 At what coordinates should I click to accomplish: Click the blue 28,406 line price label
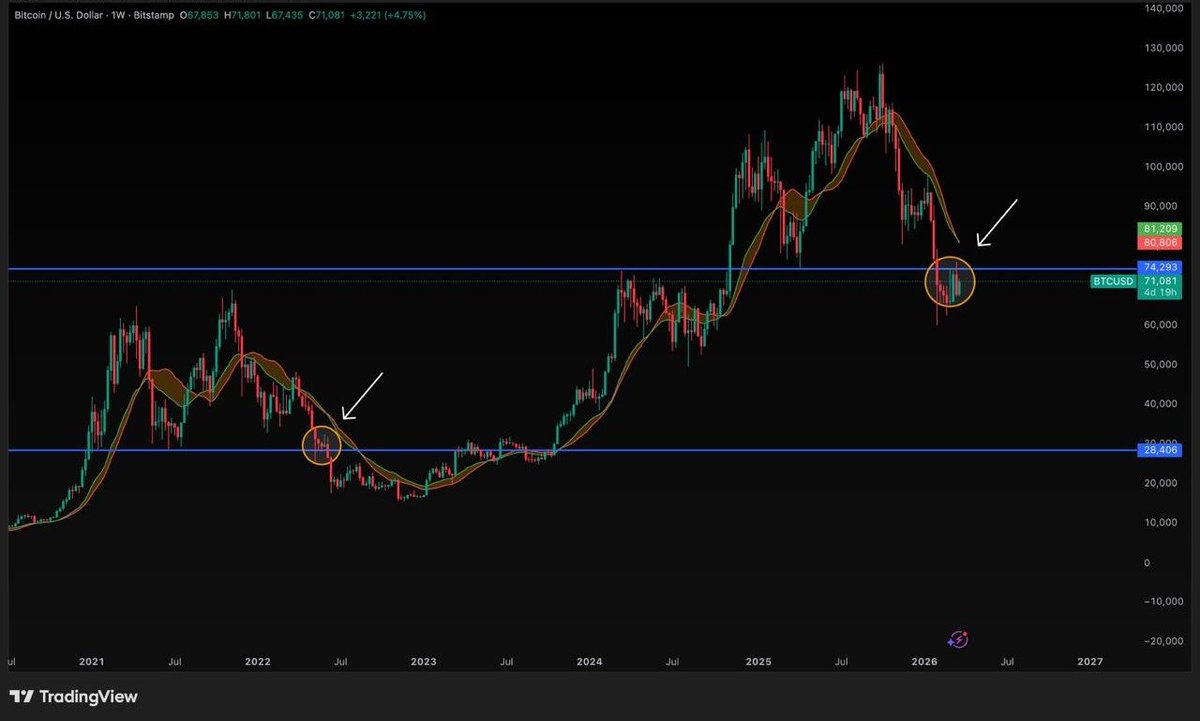(1158, 450)
